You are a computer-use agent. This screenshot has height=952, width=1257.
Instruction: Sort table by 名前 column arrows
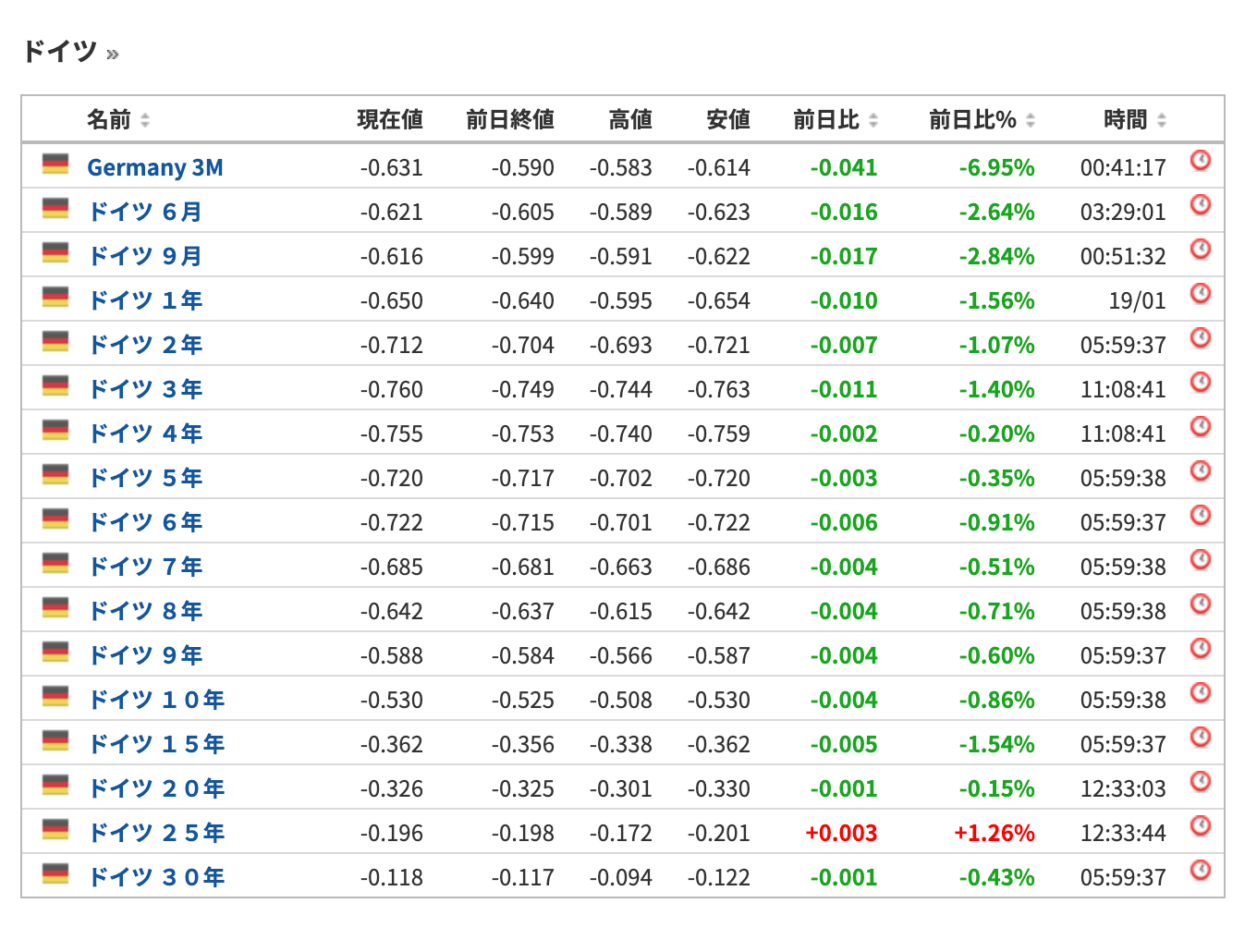145,120
